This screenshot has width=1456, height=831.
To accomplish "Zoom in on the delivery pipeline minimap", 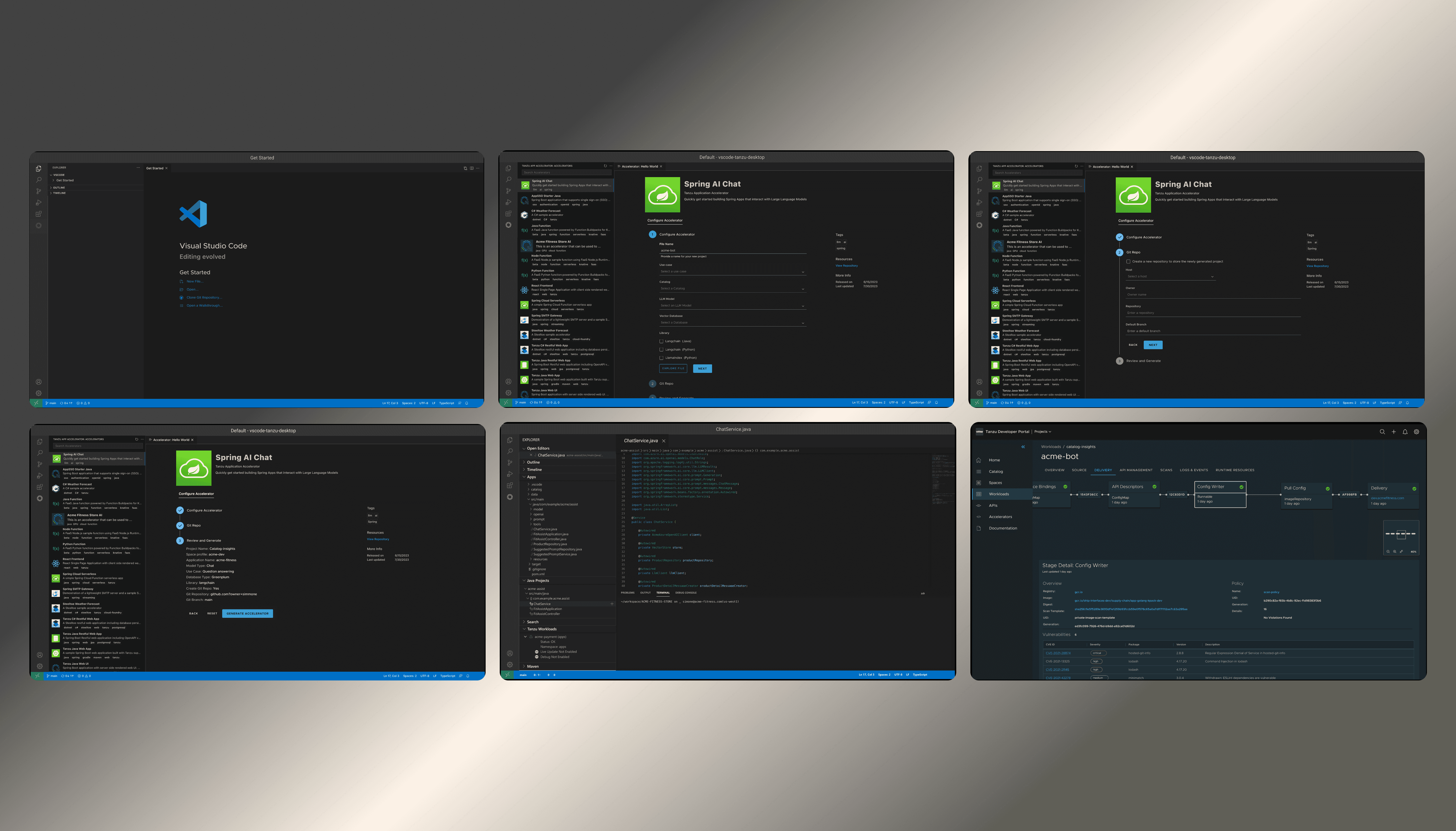I will pyautogui.click(x=1394, y=551).
